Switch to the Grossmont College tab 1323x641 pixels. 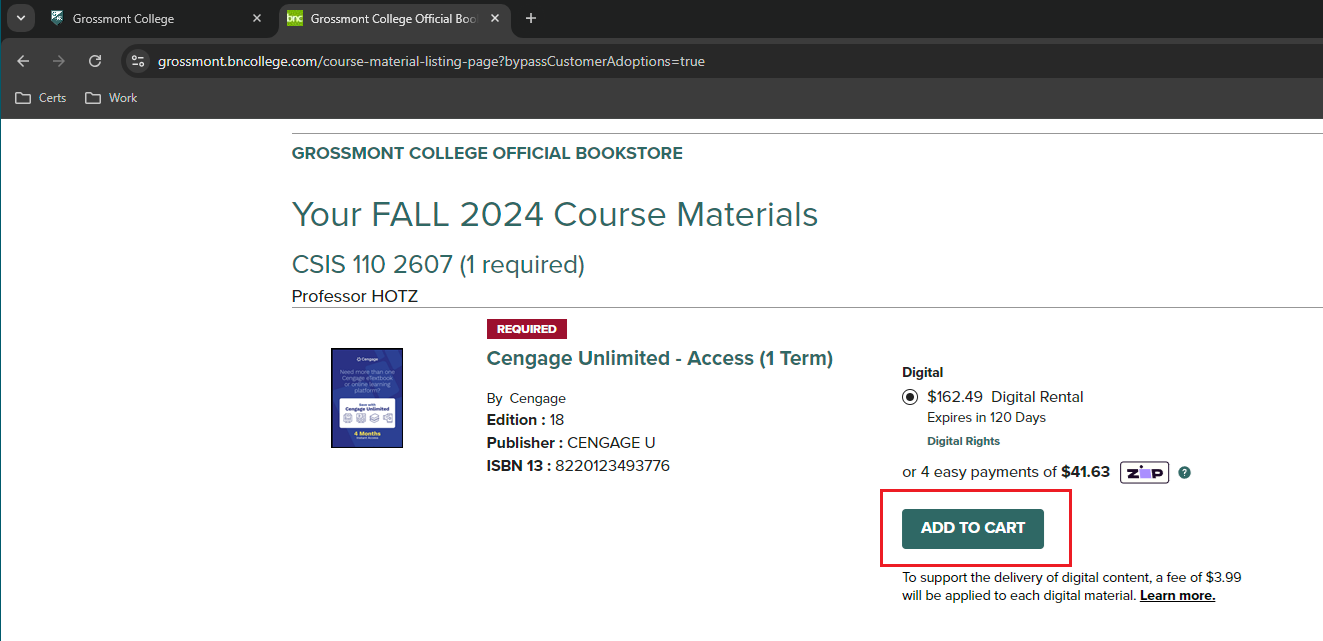(x=140, y=18)
